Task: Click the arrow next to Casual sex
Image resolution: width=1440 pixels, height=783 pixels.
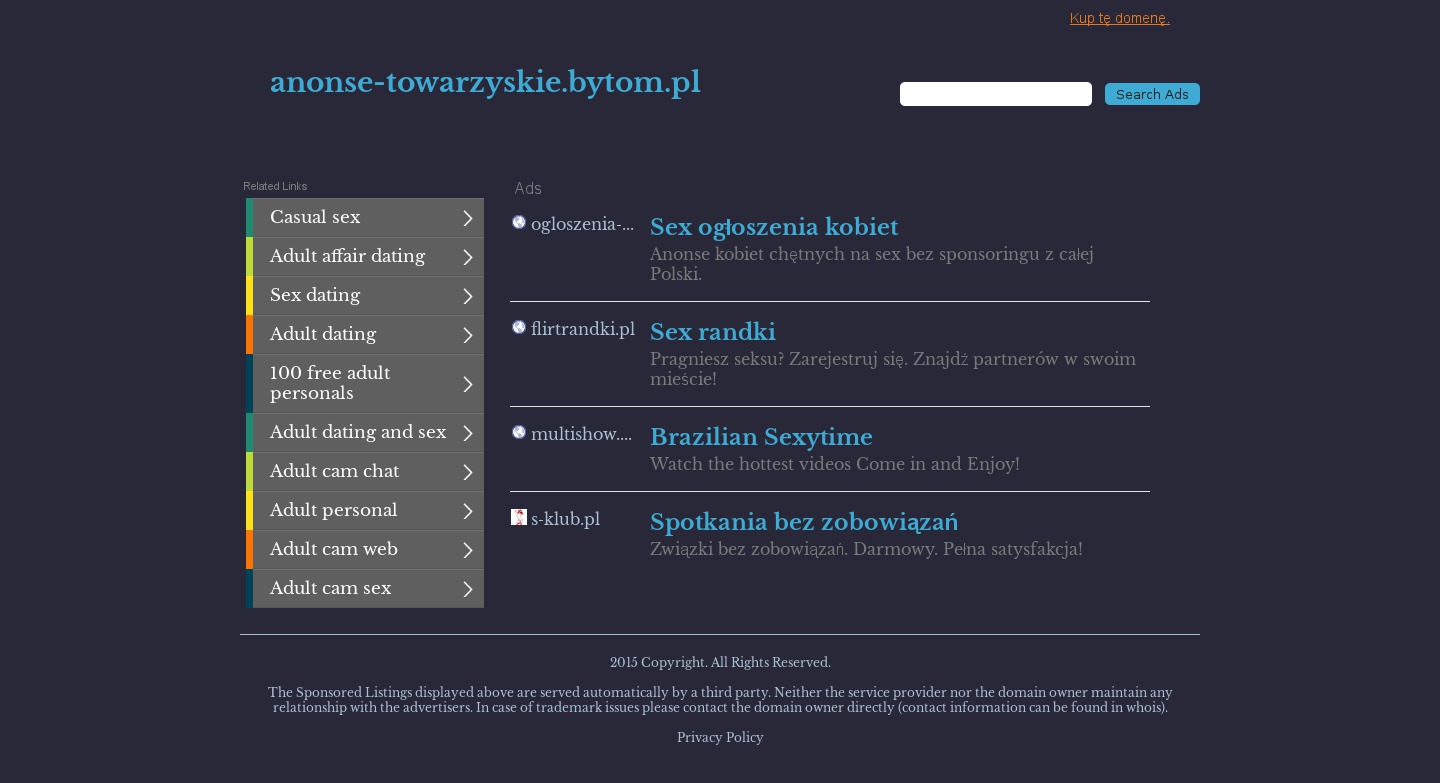Action: 467,218
